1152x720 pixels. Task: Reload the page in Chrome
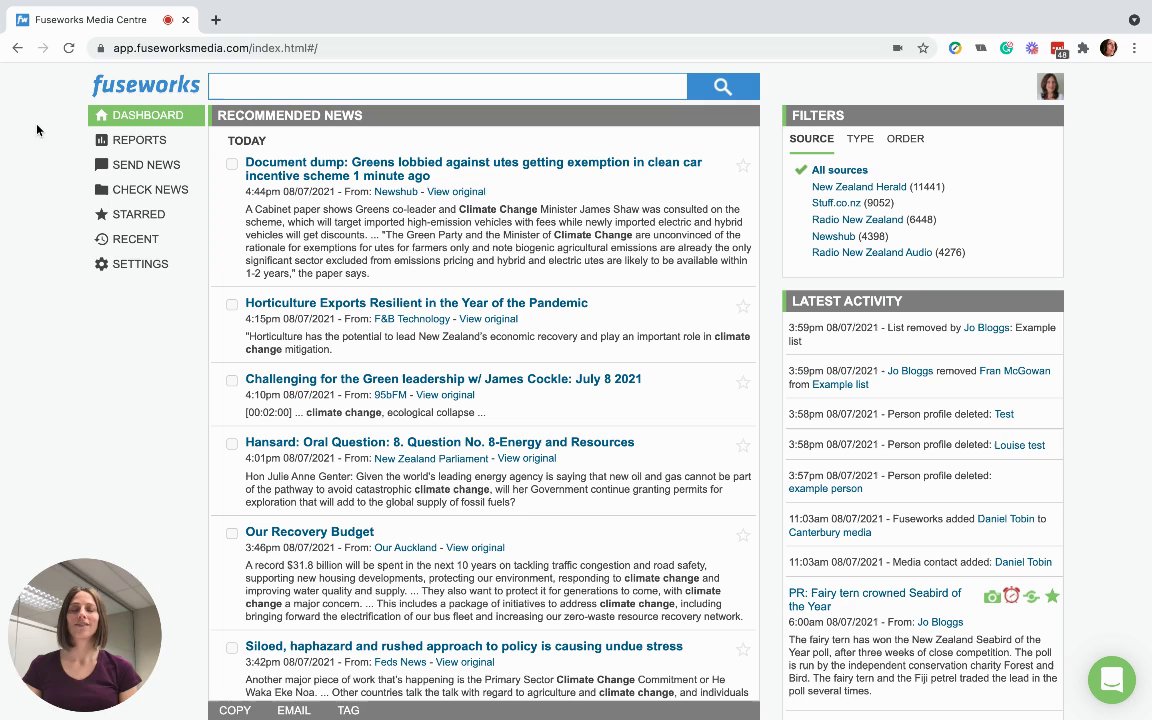click(69, 48)
